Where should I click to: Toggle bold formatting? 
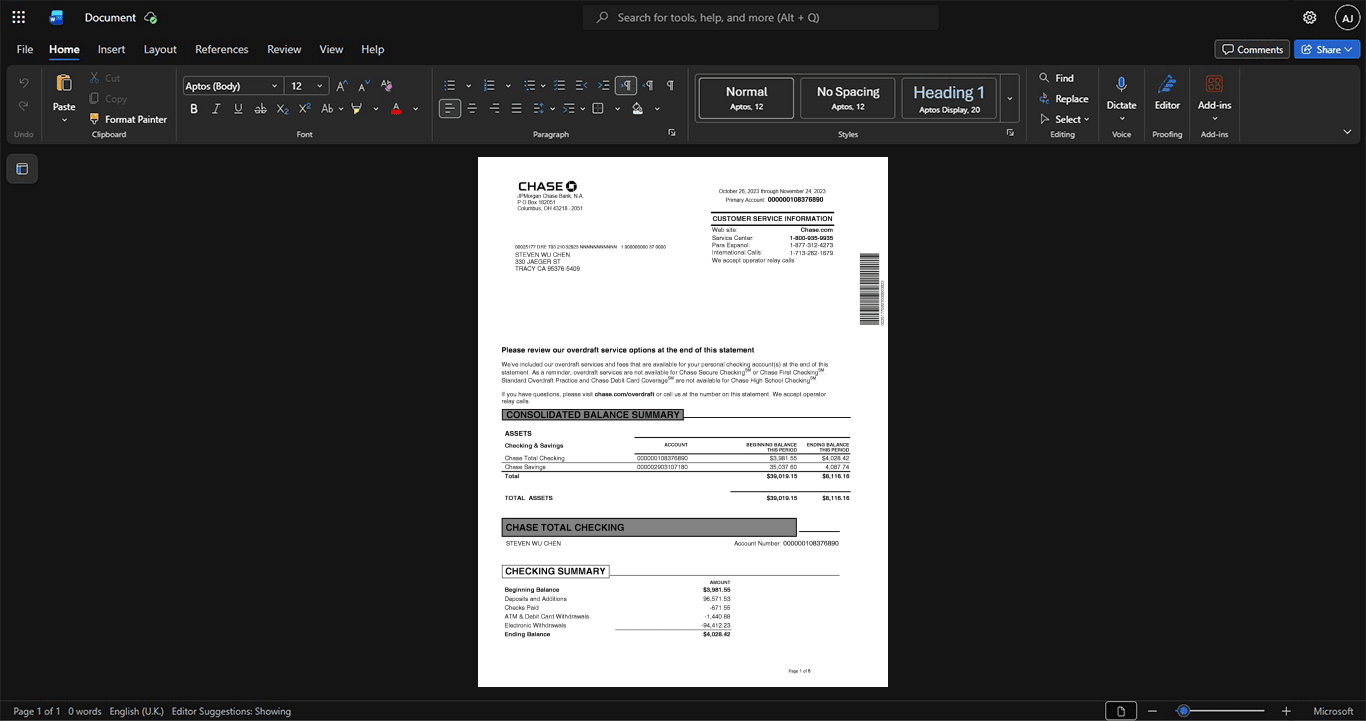tap(195, 108)
